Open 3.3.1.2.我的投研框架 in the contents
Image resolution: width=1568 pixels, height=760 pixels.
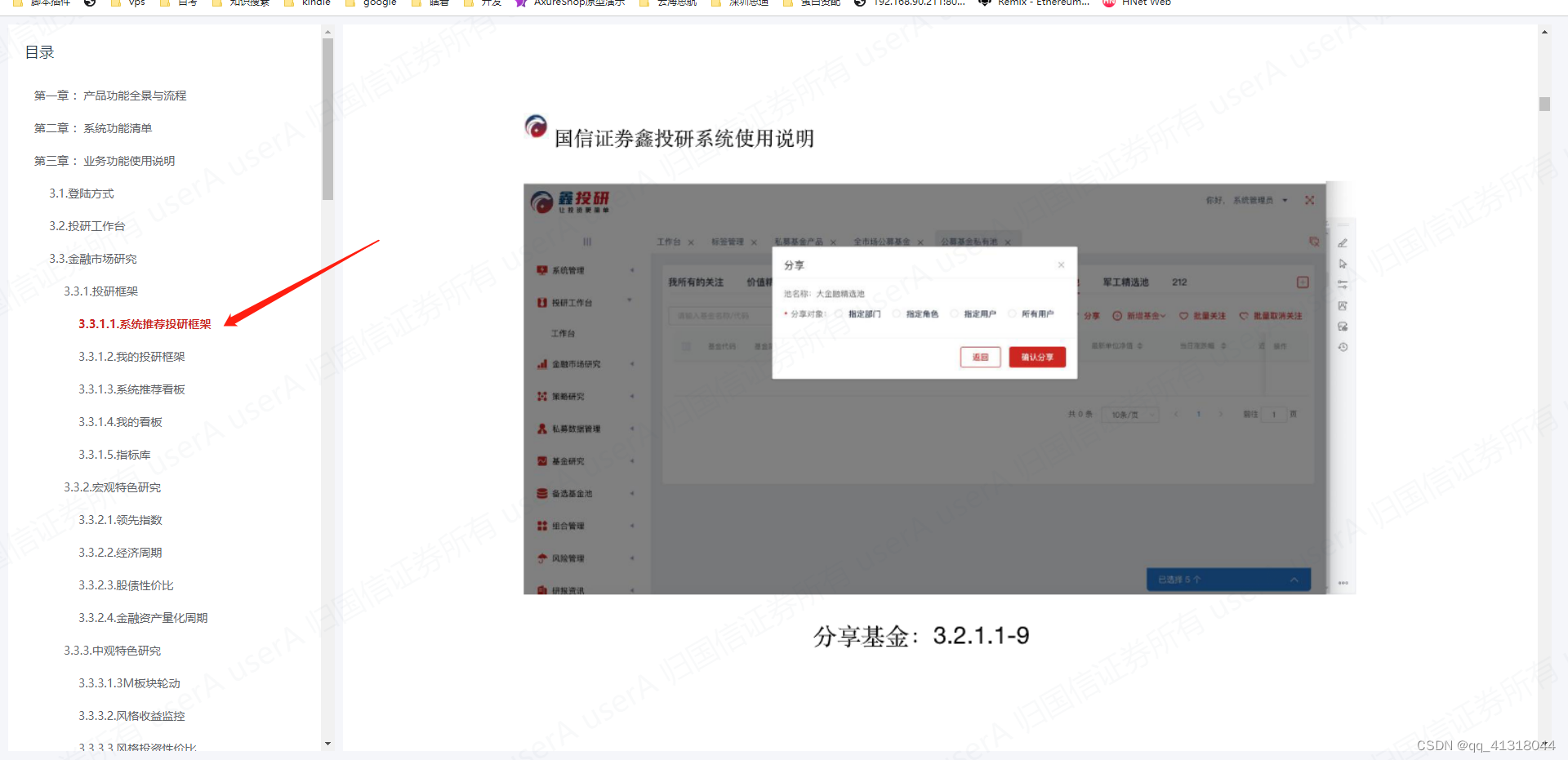[x=131, y=357]
